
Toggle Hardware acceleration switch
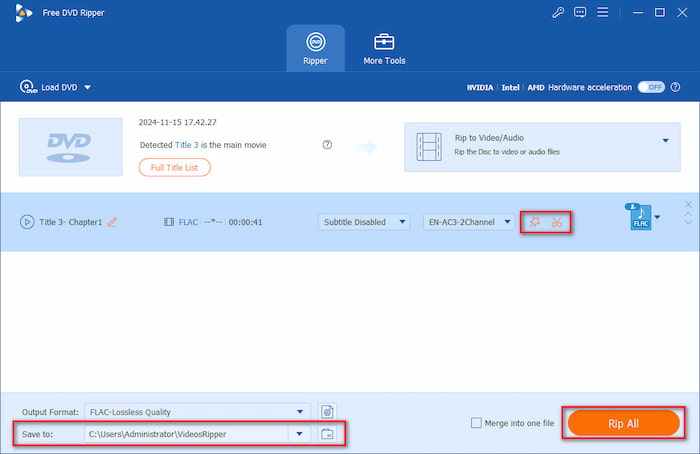click(x=651, y=87)
